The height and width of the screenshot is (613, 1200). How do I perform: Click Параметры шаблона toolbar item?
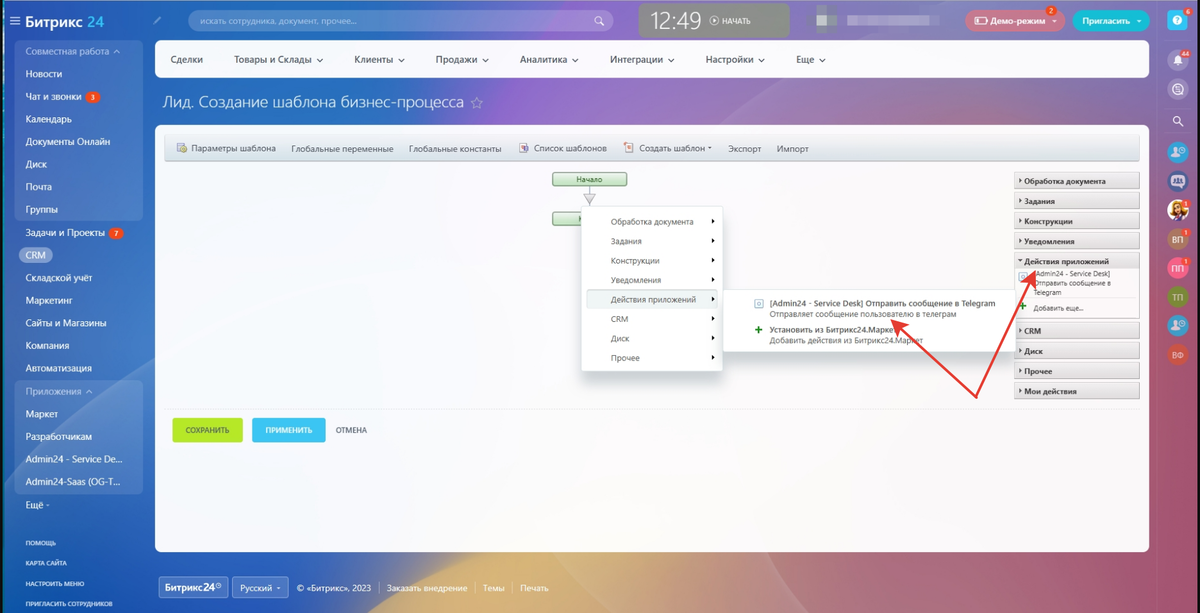pos(226,148)
